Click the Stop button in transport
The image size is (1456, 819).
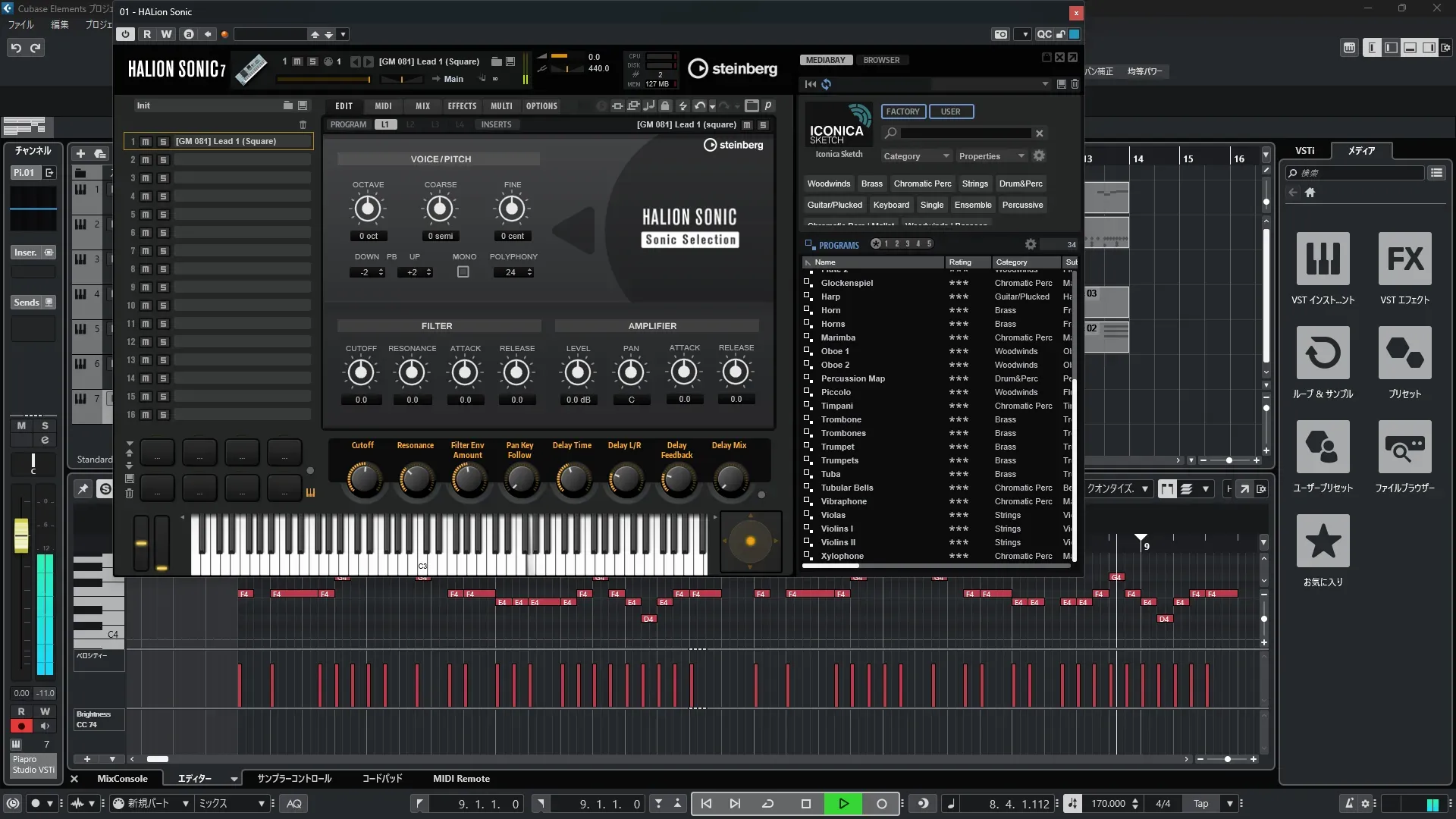tap(805, 804)
